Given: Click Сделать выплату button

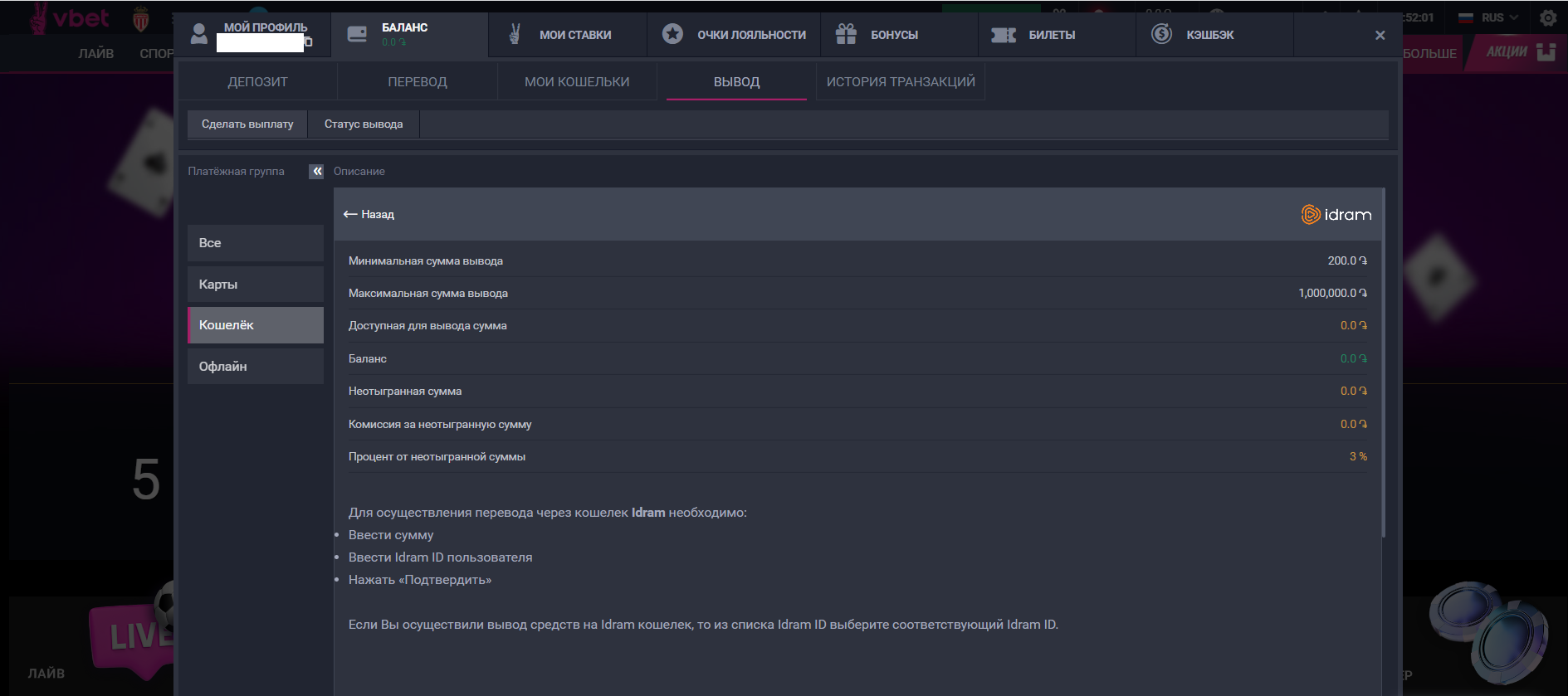Looking at the screenshot, I should tap(247, 124).
